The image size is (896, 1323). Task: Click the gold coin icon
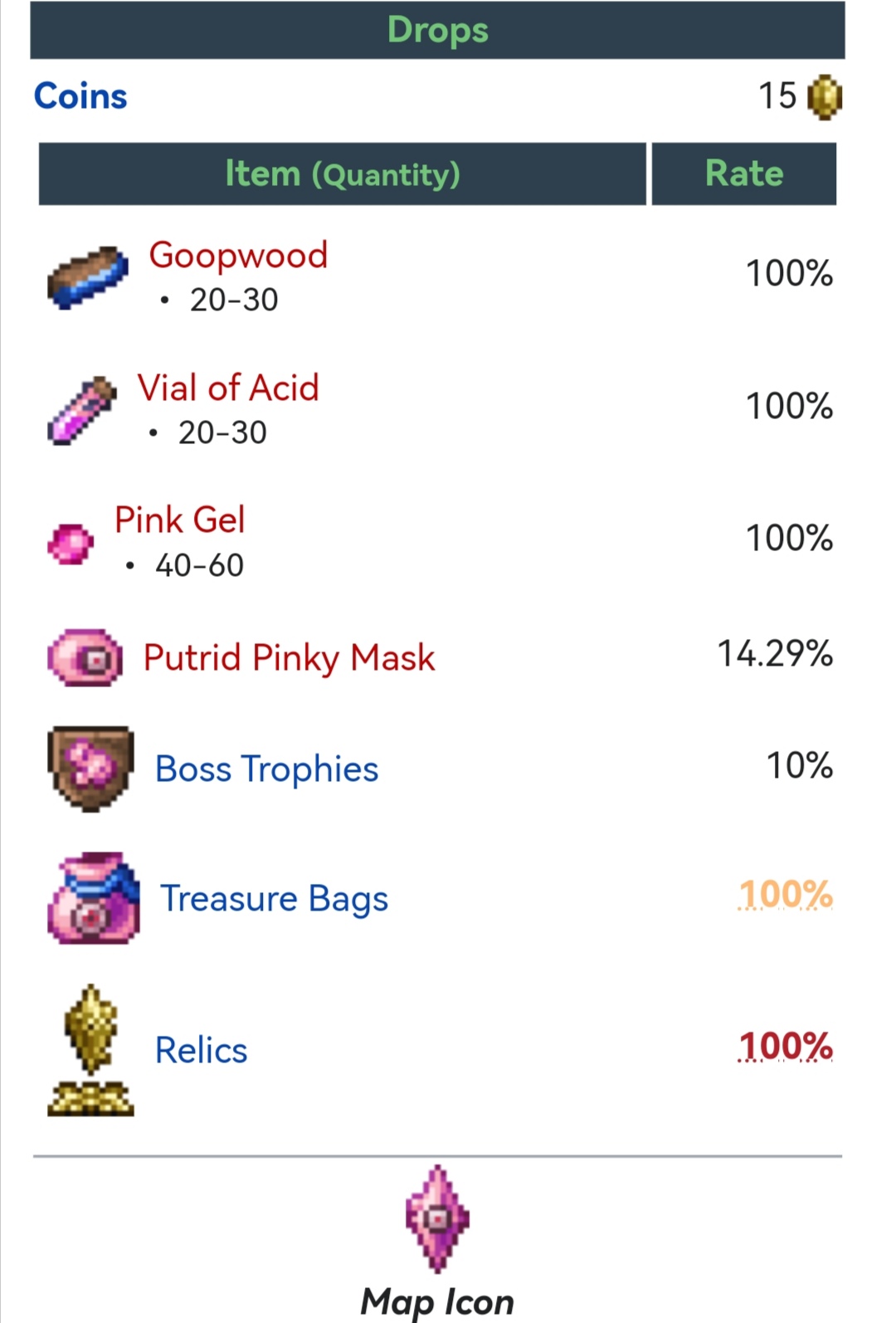click(x=824, y=97)
